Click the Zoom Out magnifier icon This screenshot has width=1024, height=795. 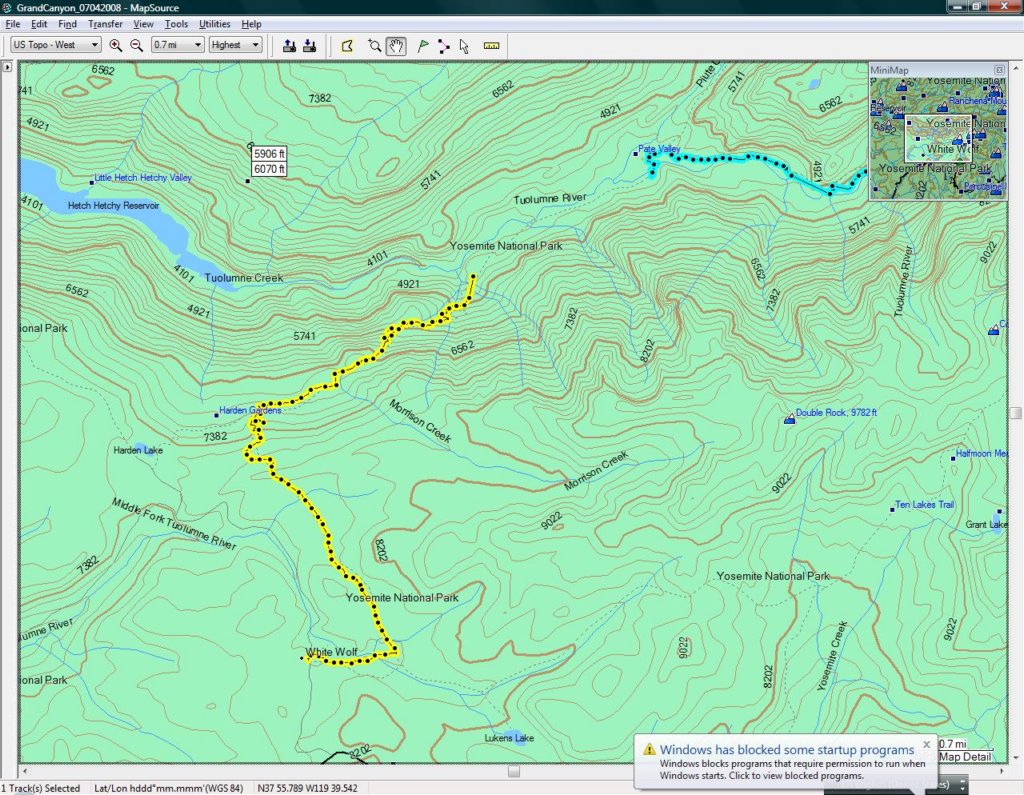point(136,45)
